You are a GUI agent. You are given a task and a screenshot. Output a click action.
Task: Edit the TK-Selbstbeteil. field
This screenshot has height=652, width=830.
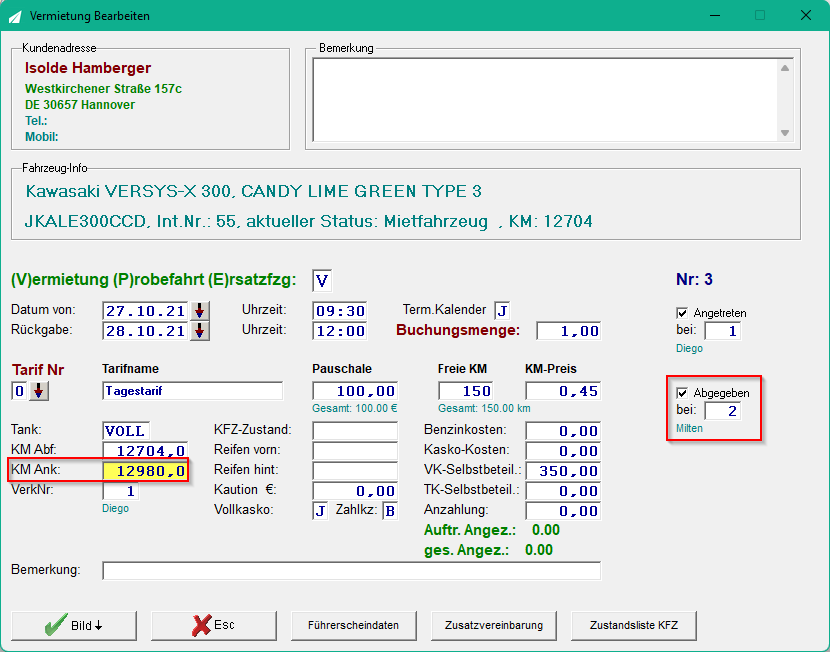pyautogui.click(x=563, y=491)
